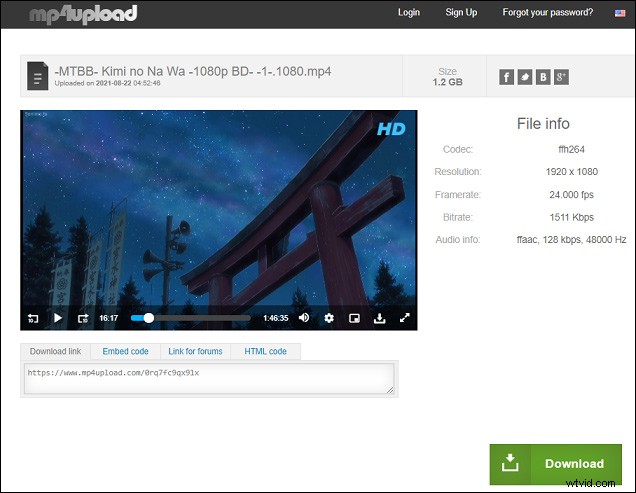Share the file on Blogger
This screenshot has height=493, width=636.
coord(543,77)
